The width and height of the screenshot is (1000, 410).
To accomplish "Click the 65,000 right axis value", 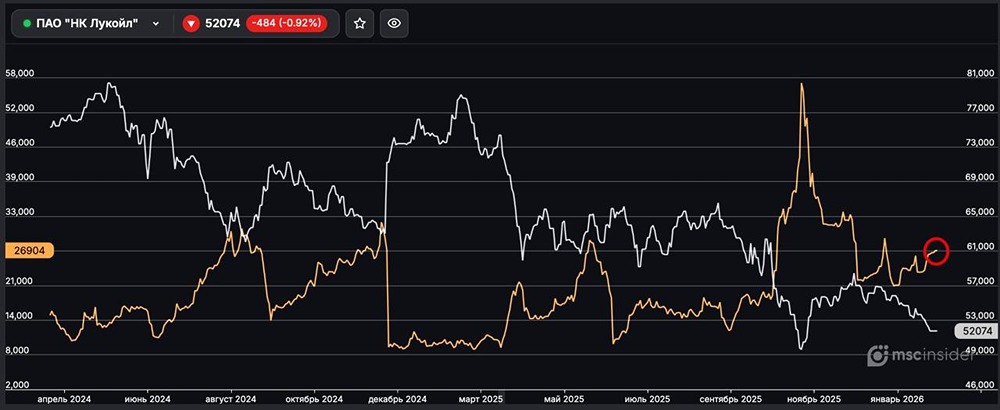I will (980, 212).
